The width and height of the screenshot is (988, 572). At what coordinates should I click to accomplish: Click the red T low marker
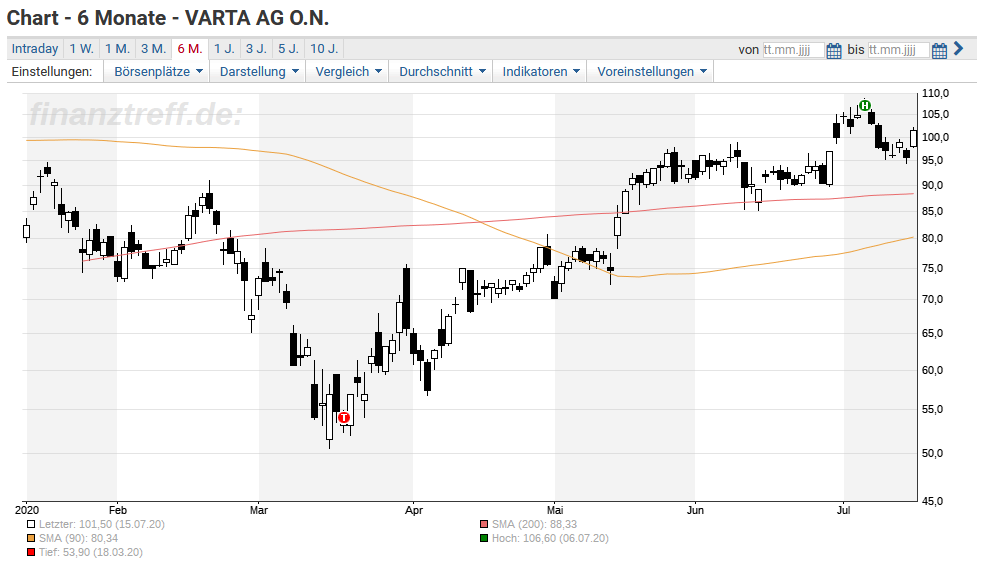pos(343,418)
